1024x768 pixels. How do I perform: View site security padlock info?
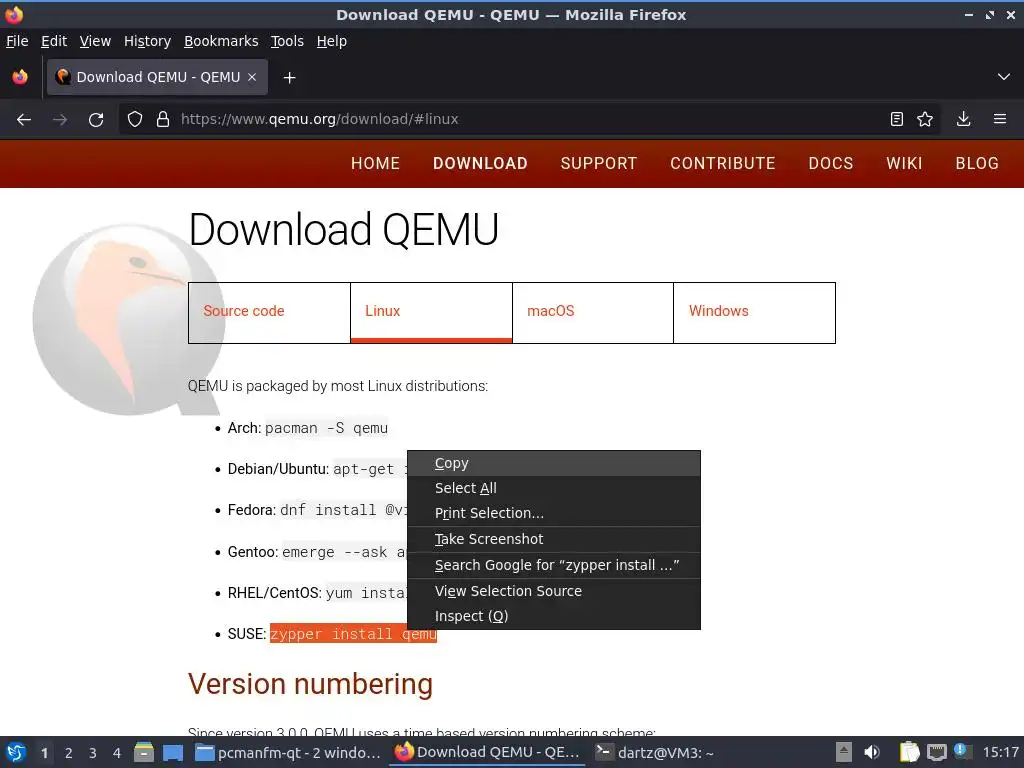coord(163,120)
